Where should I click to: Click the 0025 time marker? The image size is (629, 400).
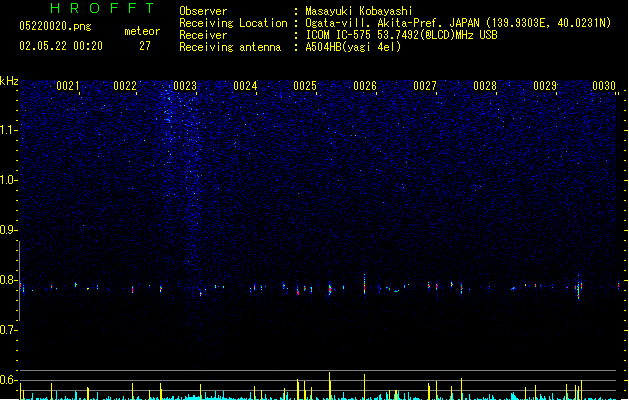(x=305, y=86)
